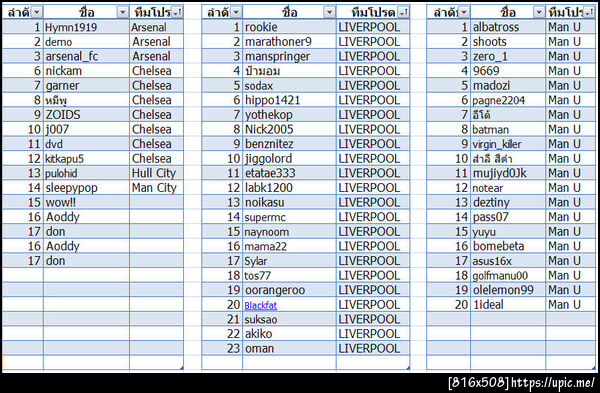
Task: Select the albatross cell
Action: pos(508,27)
